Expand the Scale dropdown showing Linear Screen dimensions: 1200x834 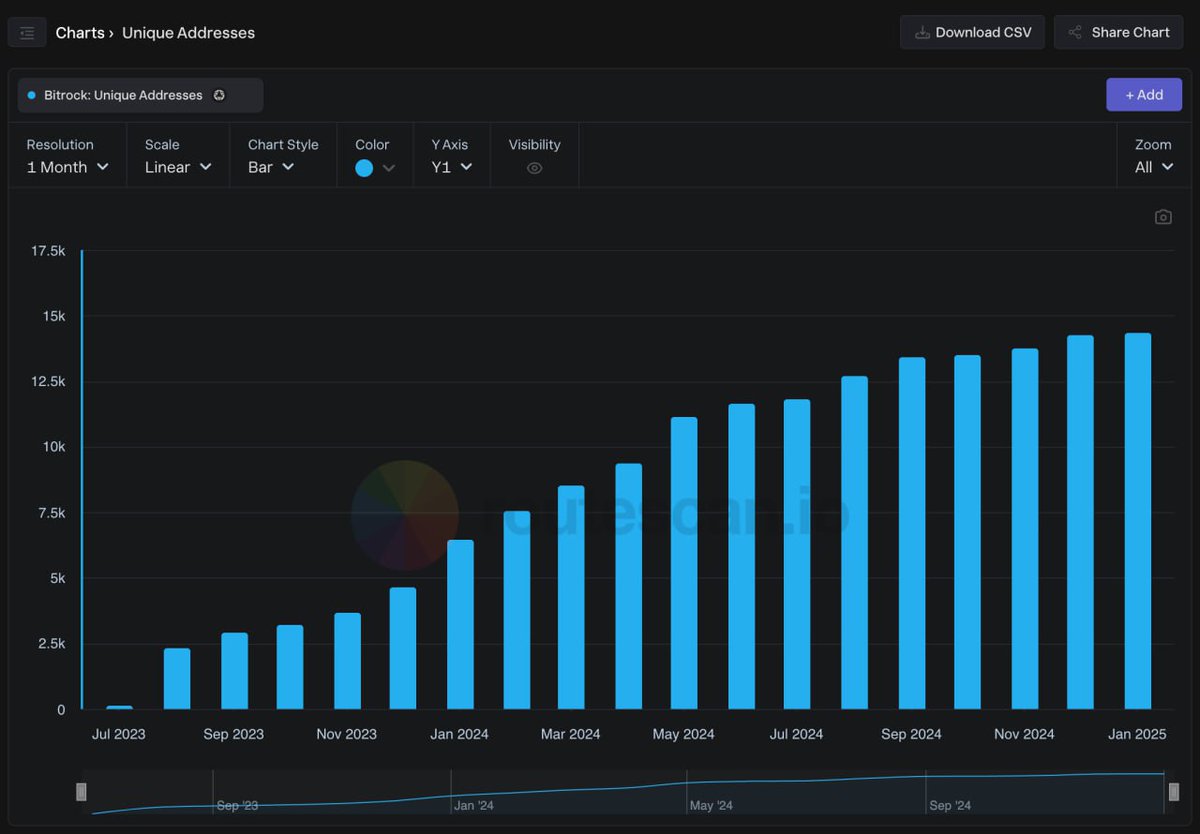(178, 168)
